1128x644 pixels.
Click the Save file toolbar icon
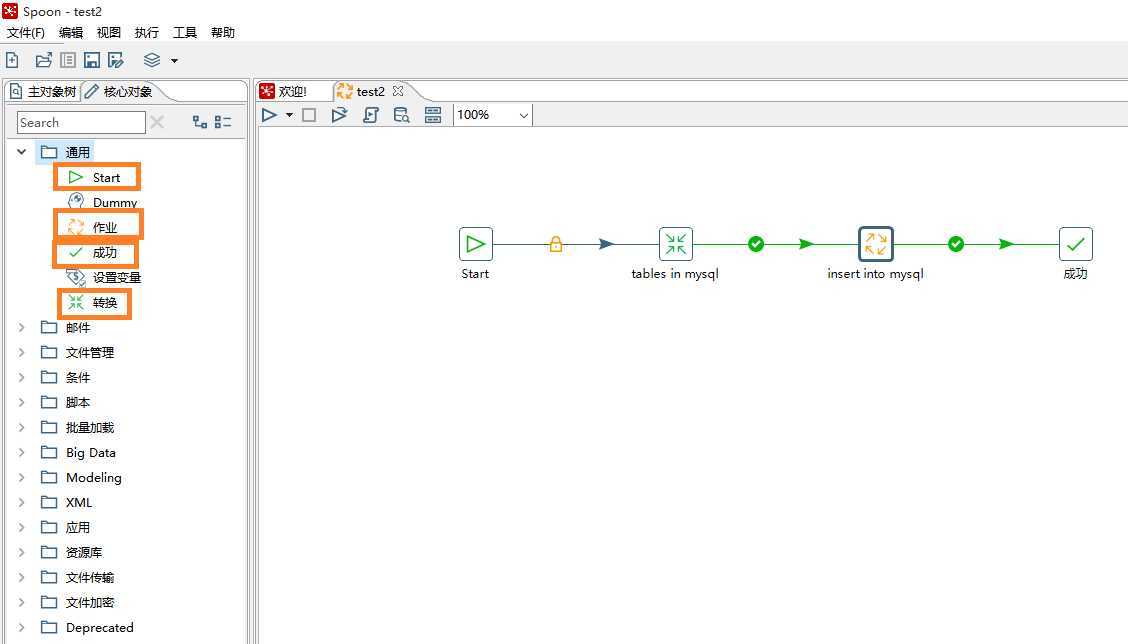[92, 60]
